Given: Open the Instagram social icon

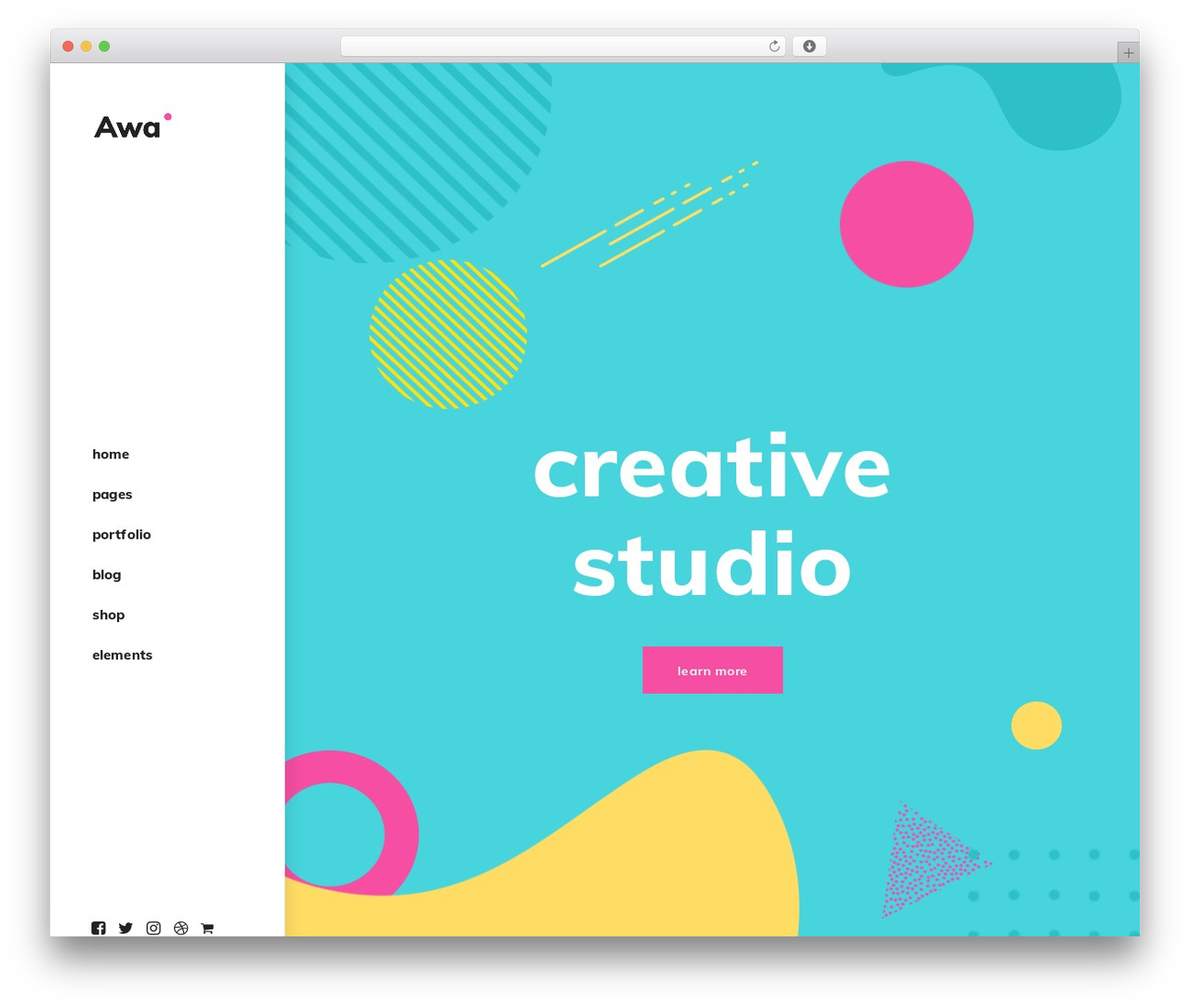Looking at the screenshot, I should click(x=153, y=928).
